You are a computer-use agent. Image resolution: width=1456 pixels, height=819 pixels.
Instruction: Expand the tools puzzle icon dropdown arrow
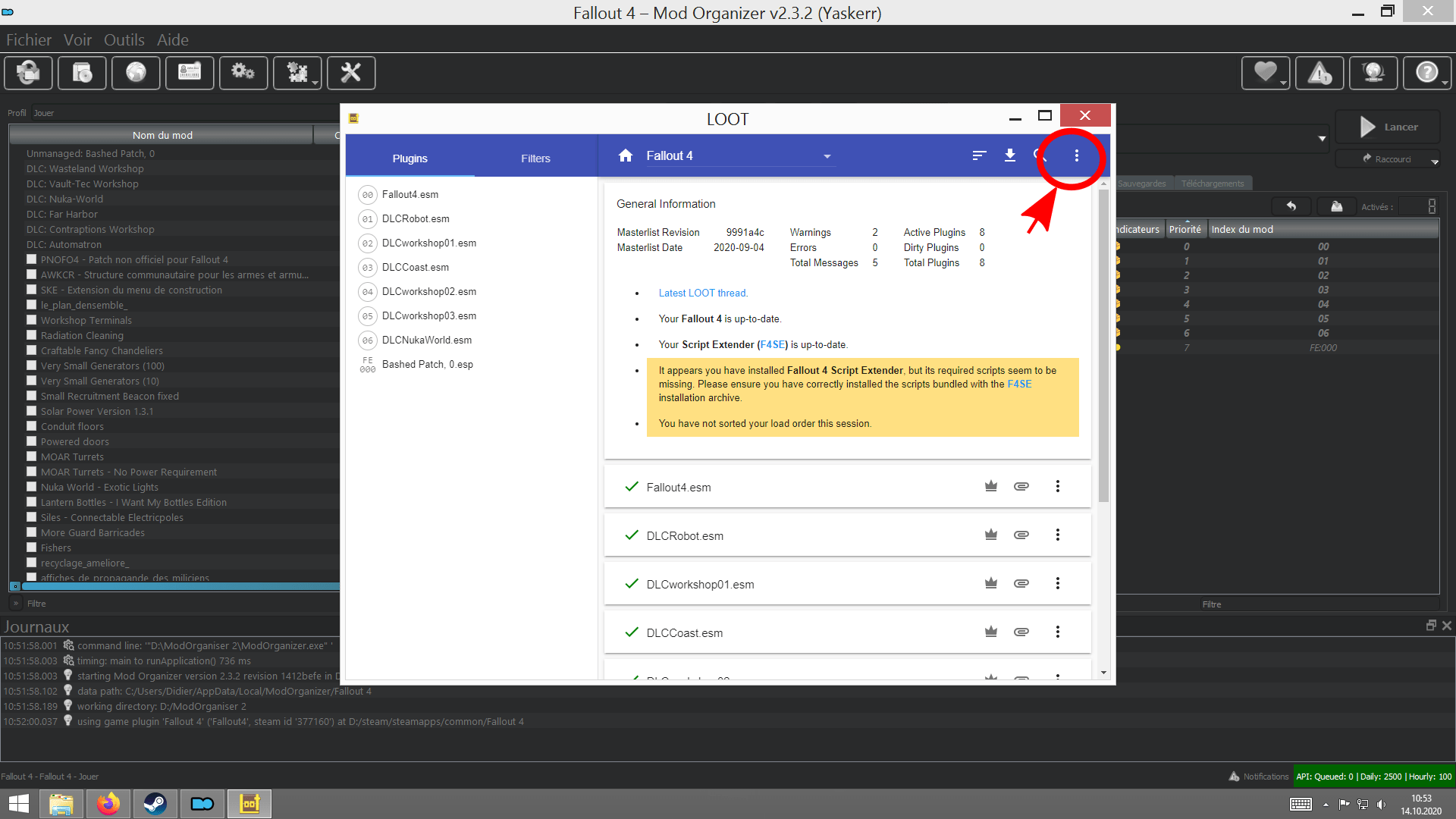point(315,82)
